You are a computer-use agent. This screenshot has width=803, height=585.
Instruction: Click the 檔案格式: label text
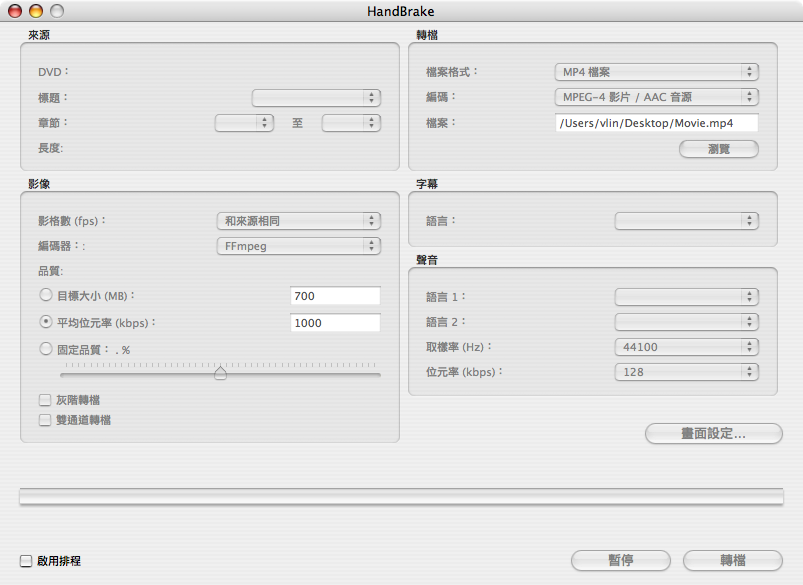coord(452,72)
